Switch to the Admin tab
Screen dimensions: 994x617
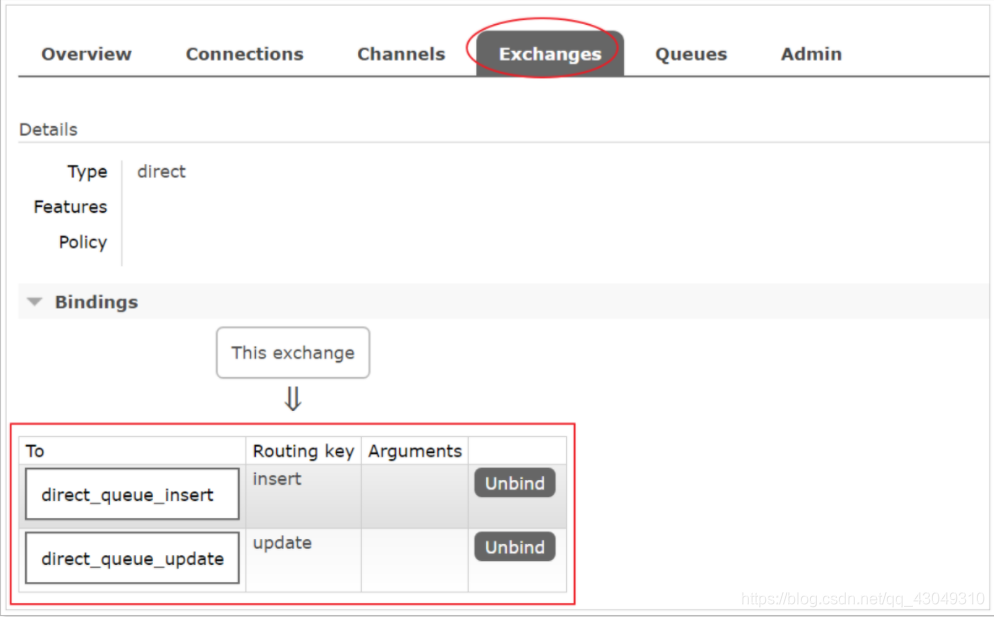coord(811,55)
